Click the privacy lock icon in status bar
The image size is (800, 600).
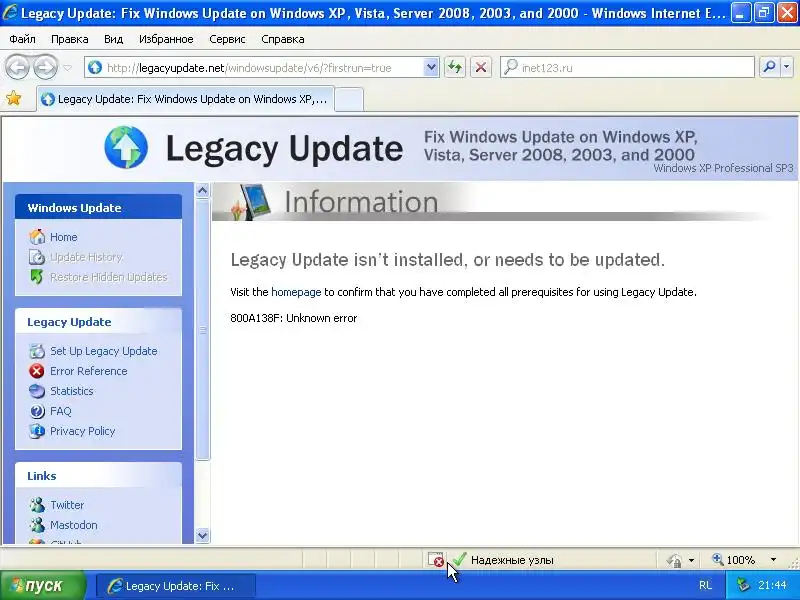point(674,560)
